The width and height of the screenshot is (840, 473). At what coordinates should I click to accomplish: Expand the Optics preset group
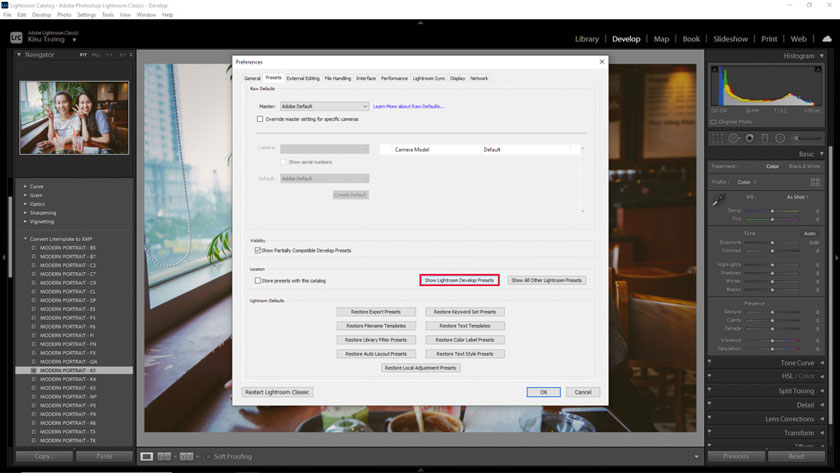[25, 204]
